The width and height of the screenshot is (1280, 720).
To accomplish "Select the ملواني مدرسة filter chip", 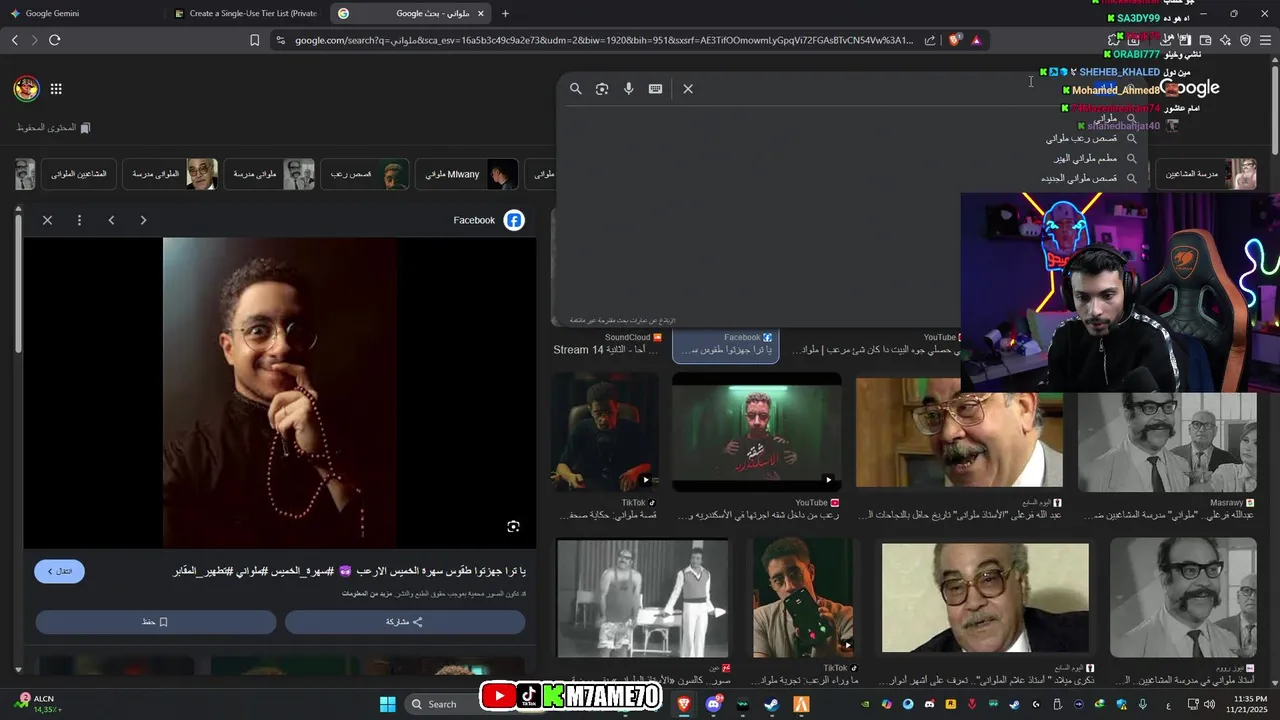I will [270, 174].
